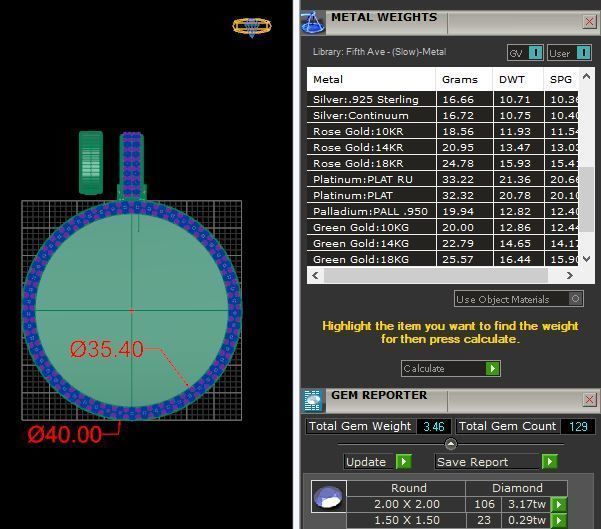Select the gem-set bail object in viewport
This screenshot has width=601, height=529.
pyautogui.click(x=131, y=165)
